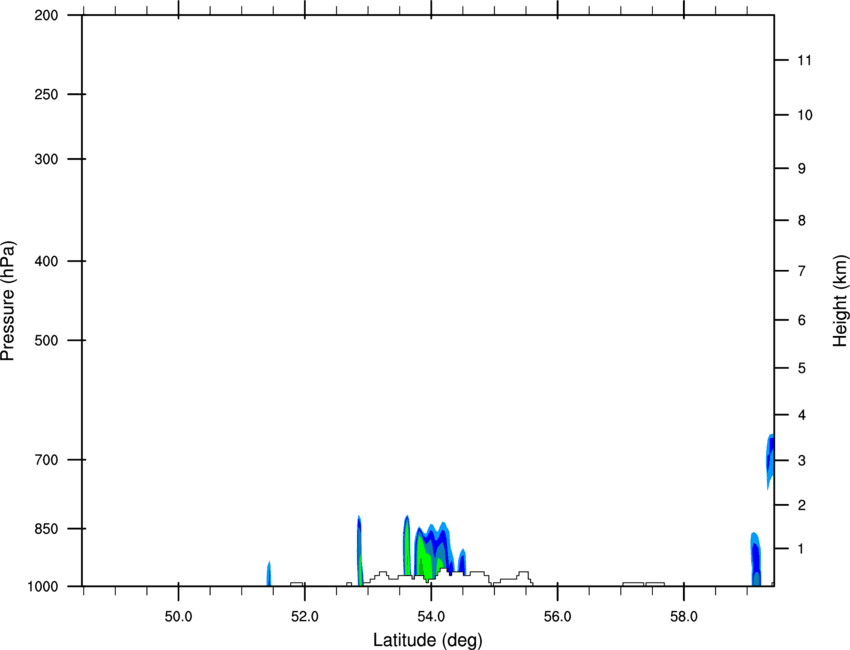Click the blue contour blob near 700 hPa at right edge
The image size is (850, 650).
pyautogui.click(x=770, y=461)
